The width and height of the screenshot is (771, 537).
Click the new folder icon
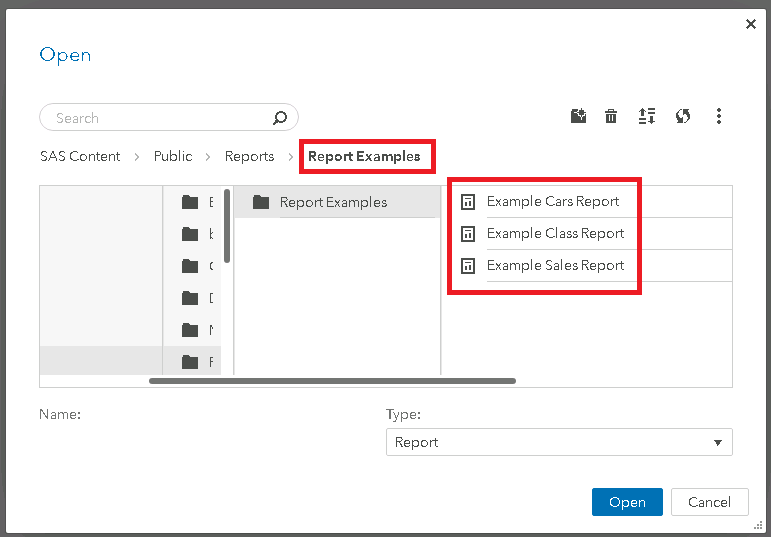coord(578,117)
